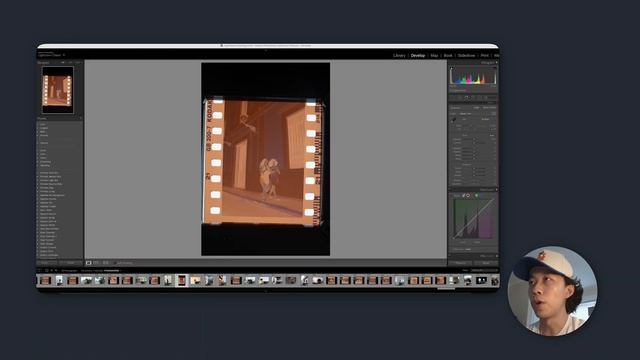Add a new preset with plus icon

point(80,118)
